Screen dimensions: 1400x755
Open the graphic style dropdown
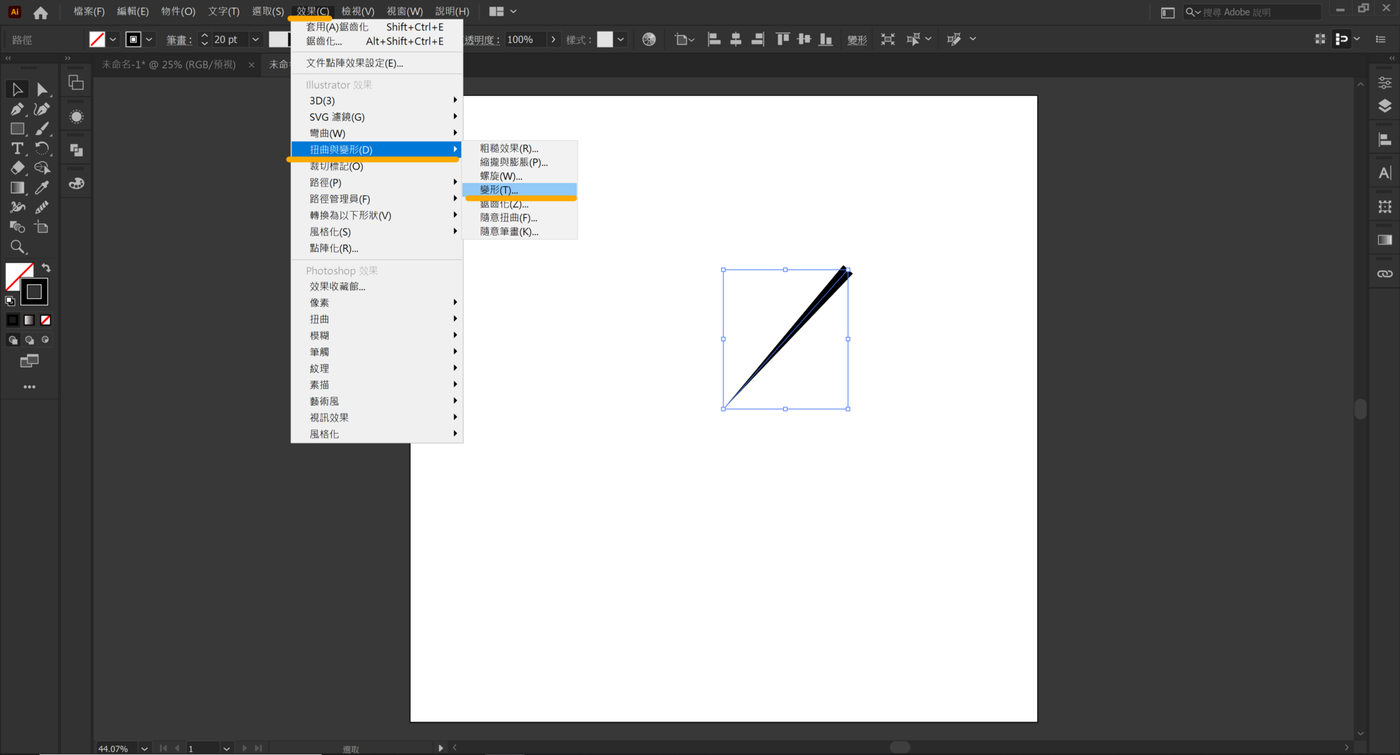point(621,39)
